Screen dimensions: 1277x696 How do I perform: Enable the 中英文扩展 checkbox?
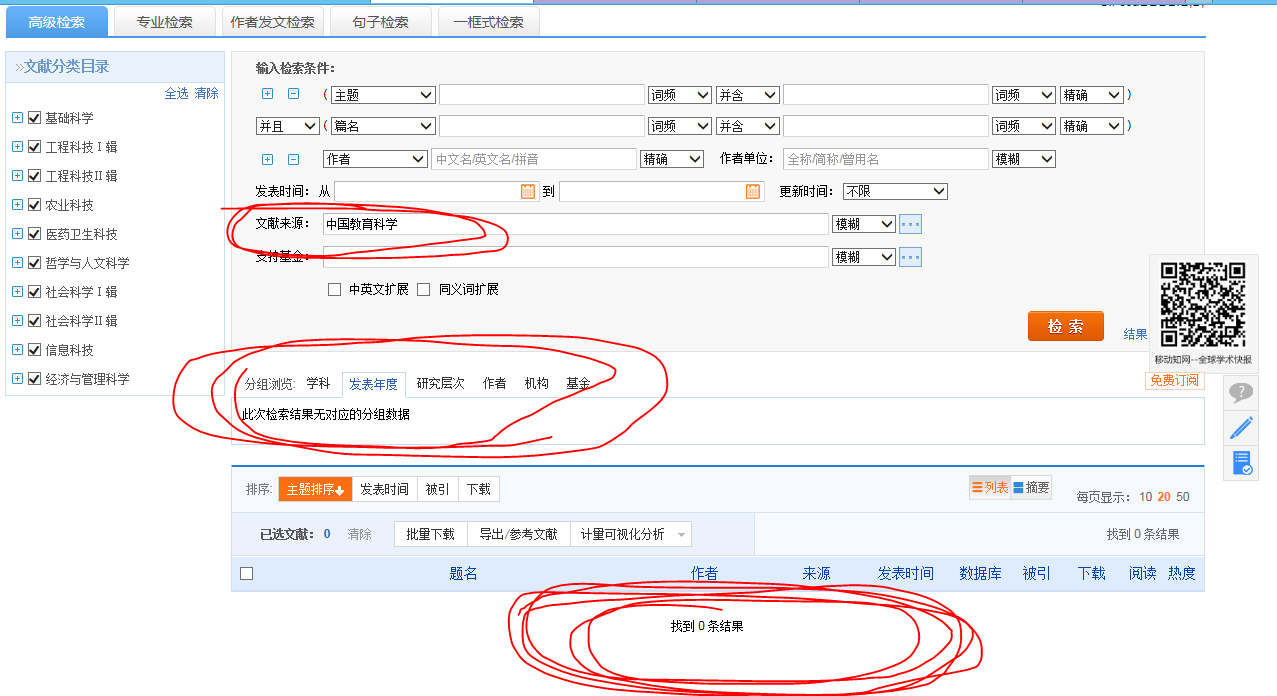tap(335, 290)
